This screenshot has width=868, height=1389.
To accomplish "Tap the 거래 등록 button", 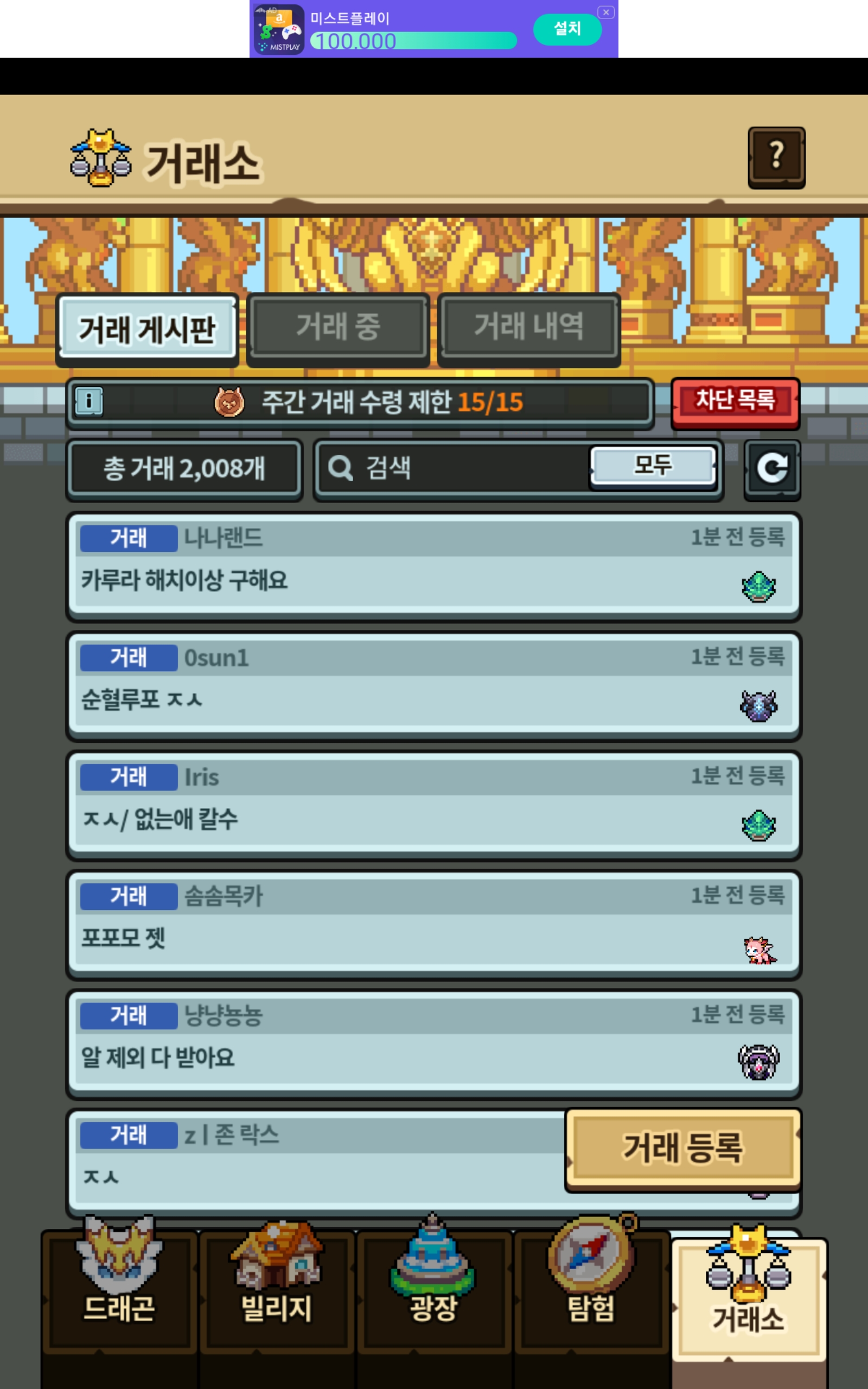I will click(683, 1149).
